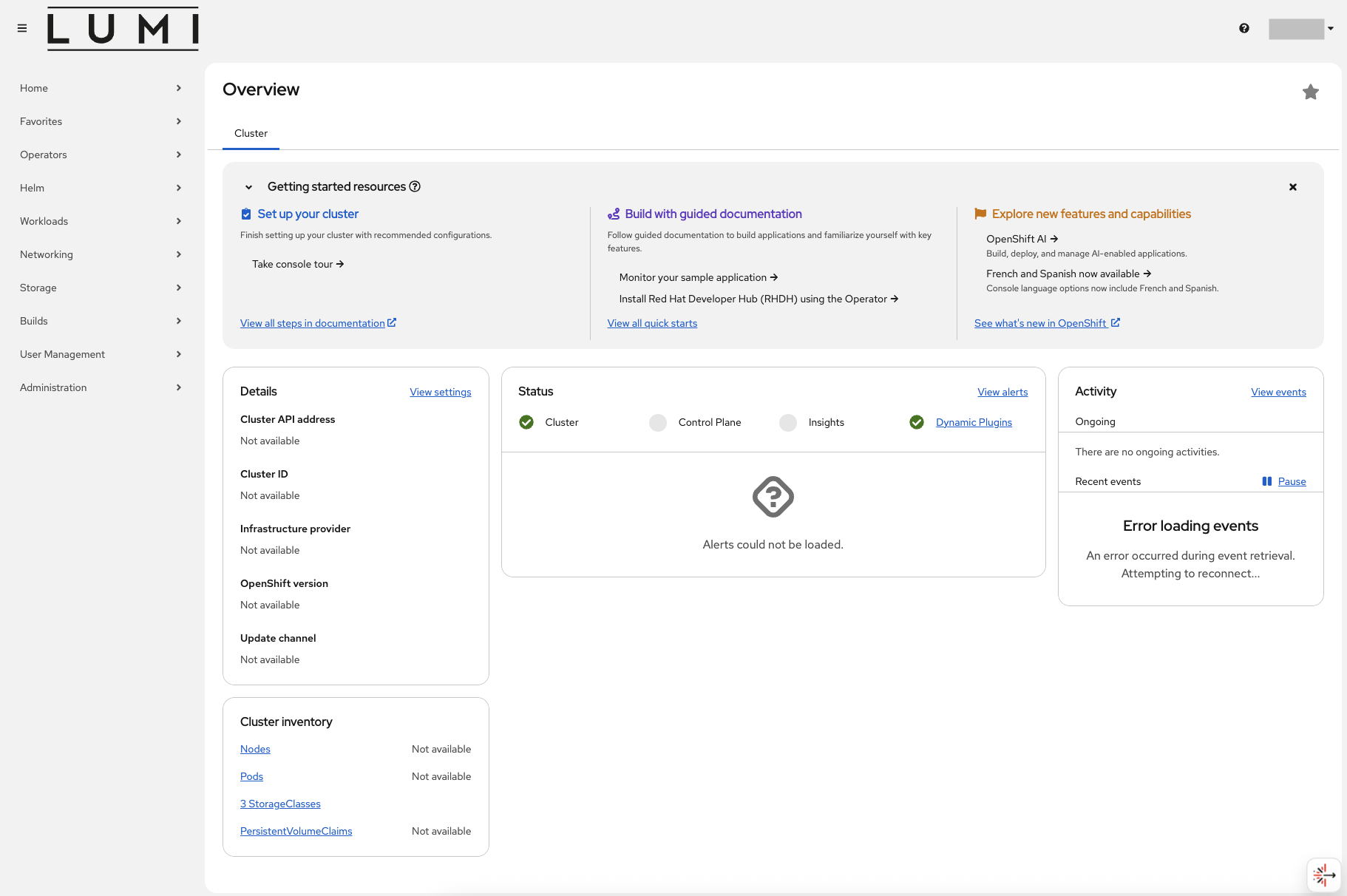The width and height of the screenshot is (1347, 896).
Task: Expand the Workloads navigation section
Action: coord(101,221)
